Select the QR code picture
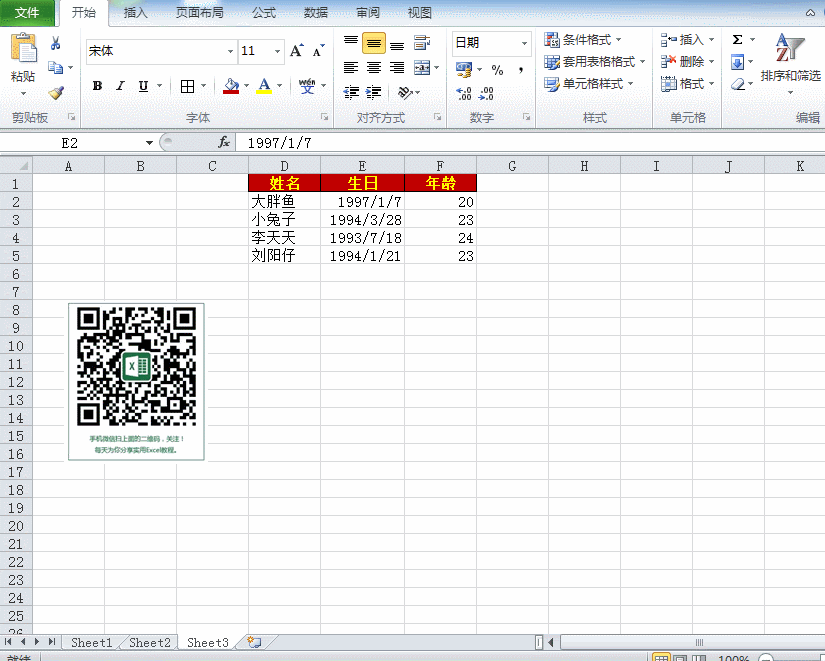 (136, 382)
